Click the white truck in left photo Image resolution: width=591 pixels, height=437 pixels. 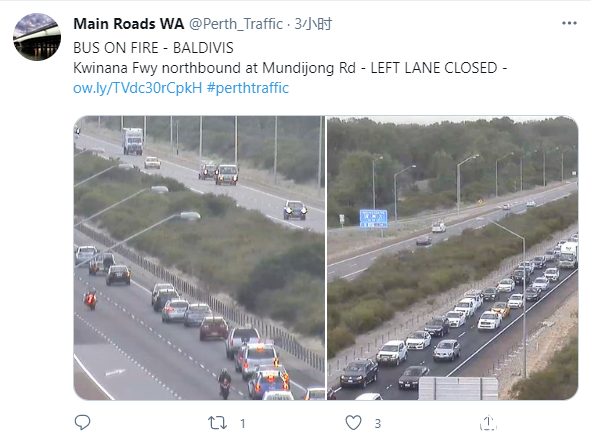133,141
